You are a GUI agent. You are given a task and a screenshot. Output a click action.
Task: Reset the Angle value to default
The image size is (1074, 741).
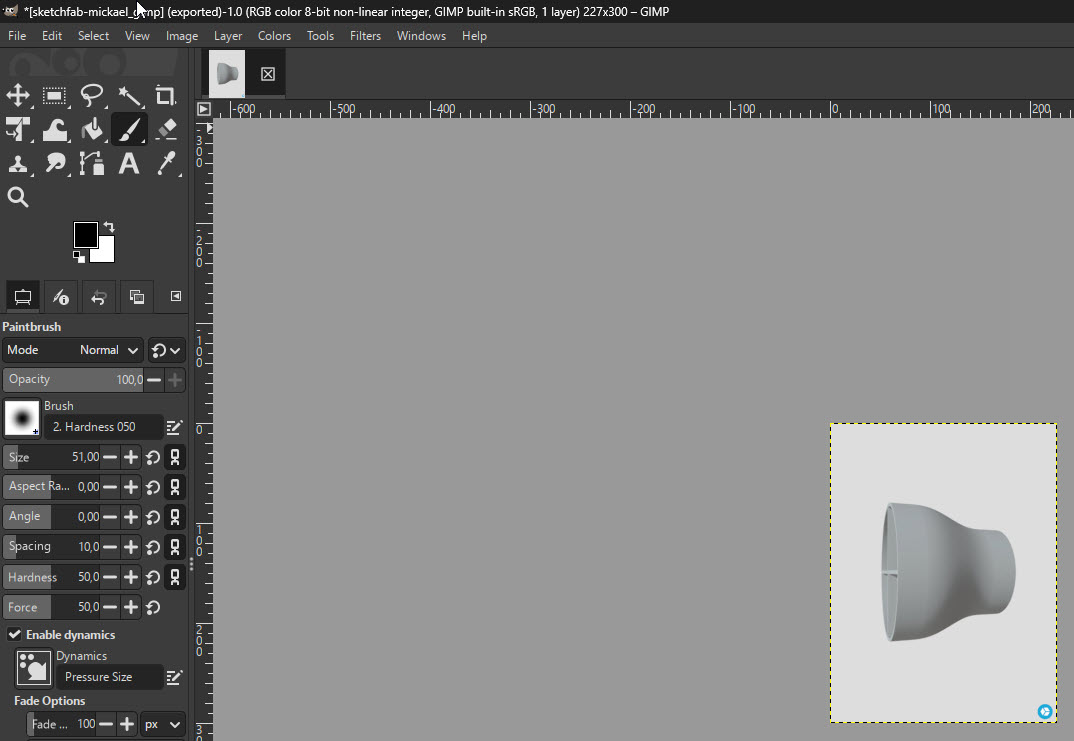pyautogui.click(x=152, y=517)
